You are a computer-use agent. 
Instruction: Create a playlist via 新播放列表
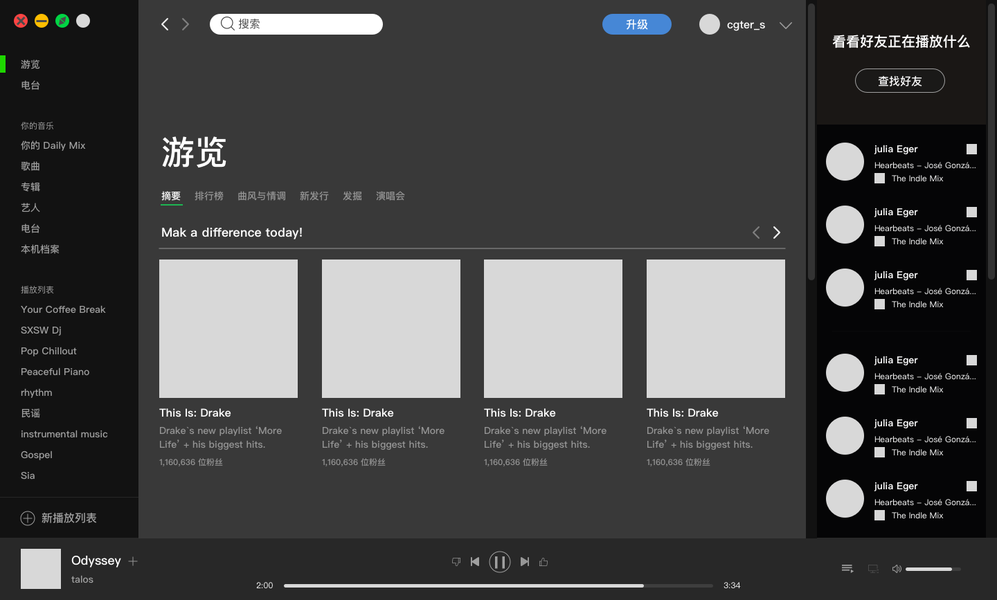tap(69, 518)
